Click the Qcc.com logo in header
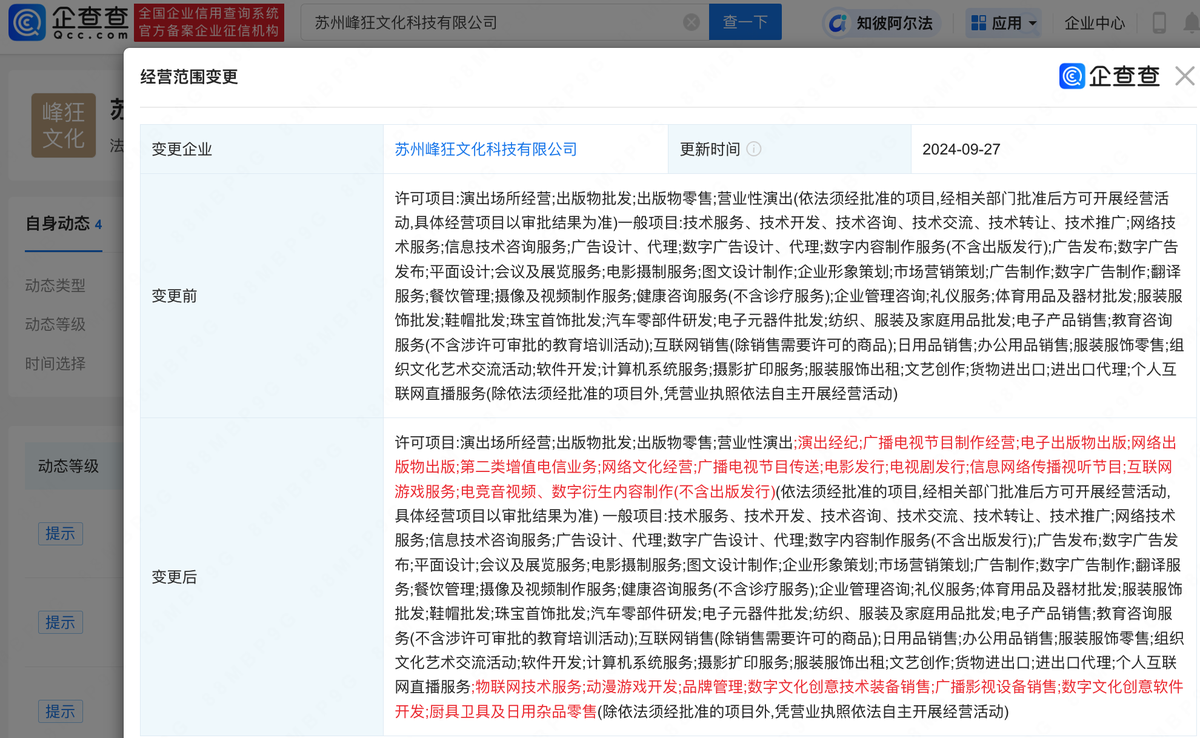The width and height of the screenshot is (1200, 738). coord(68,22)
